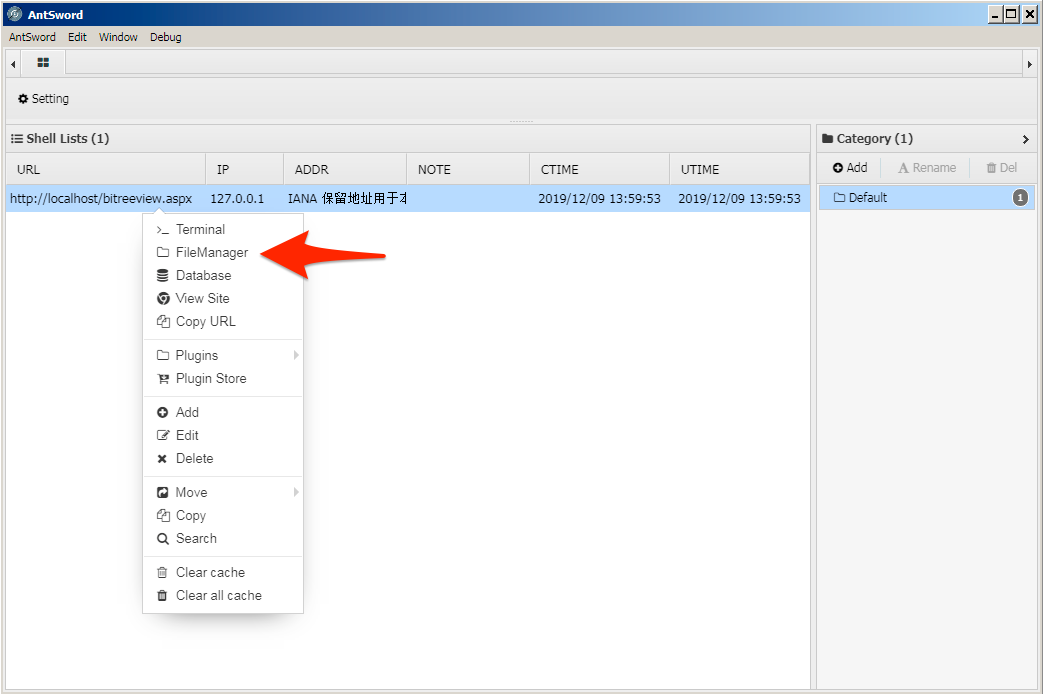Open the Edit menu in the menu bar
The height and width of the screenshot is (694, 1043).
(x=77, y=37)
